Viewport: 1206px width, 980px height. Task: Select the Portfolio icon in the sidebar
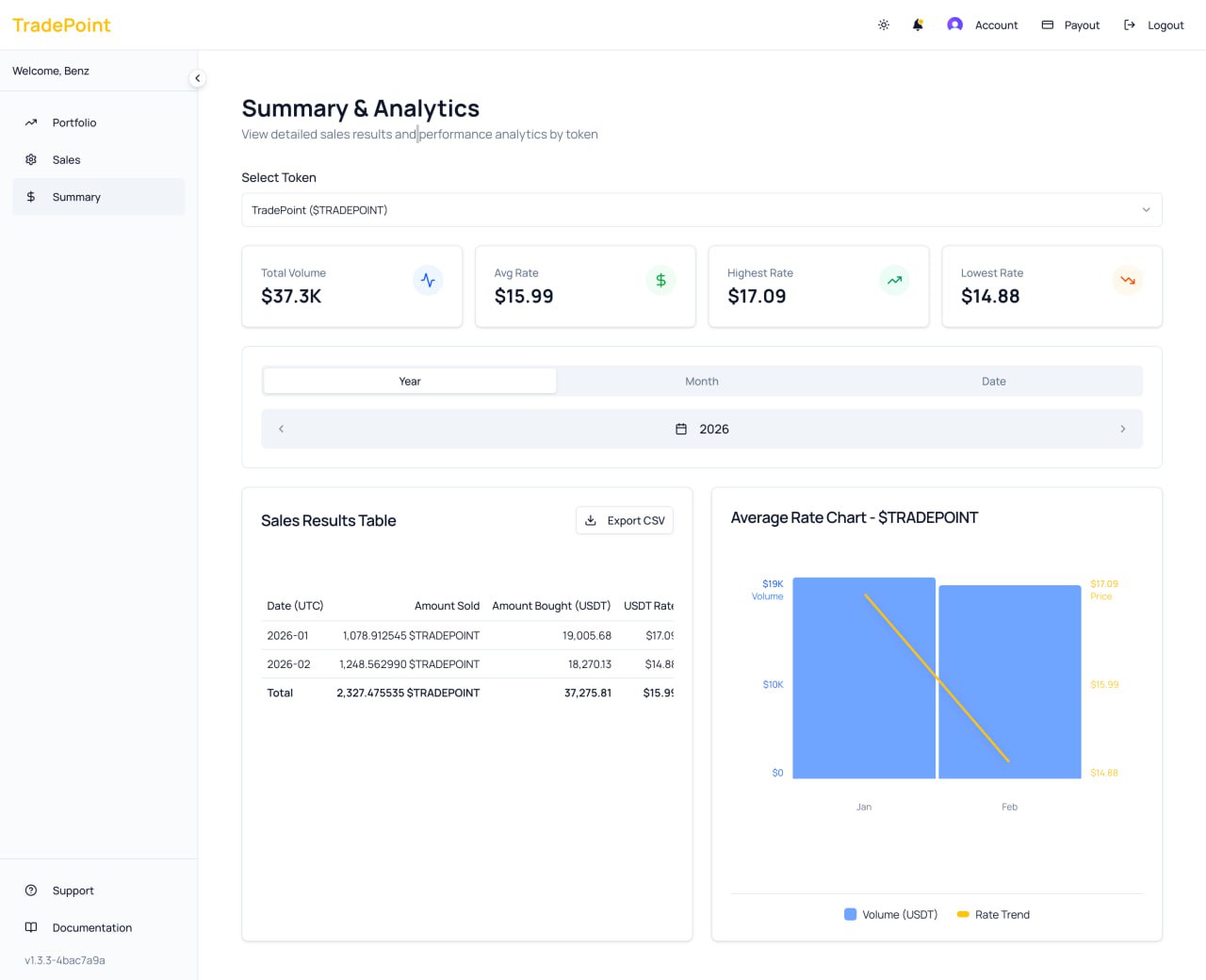[31, 122]
